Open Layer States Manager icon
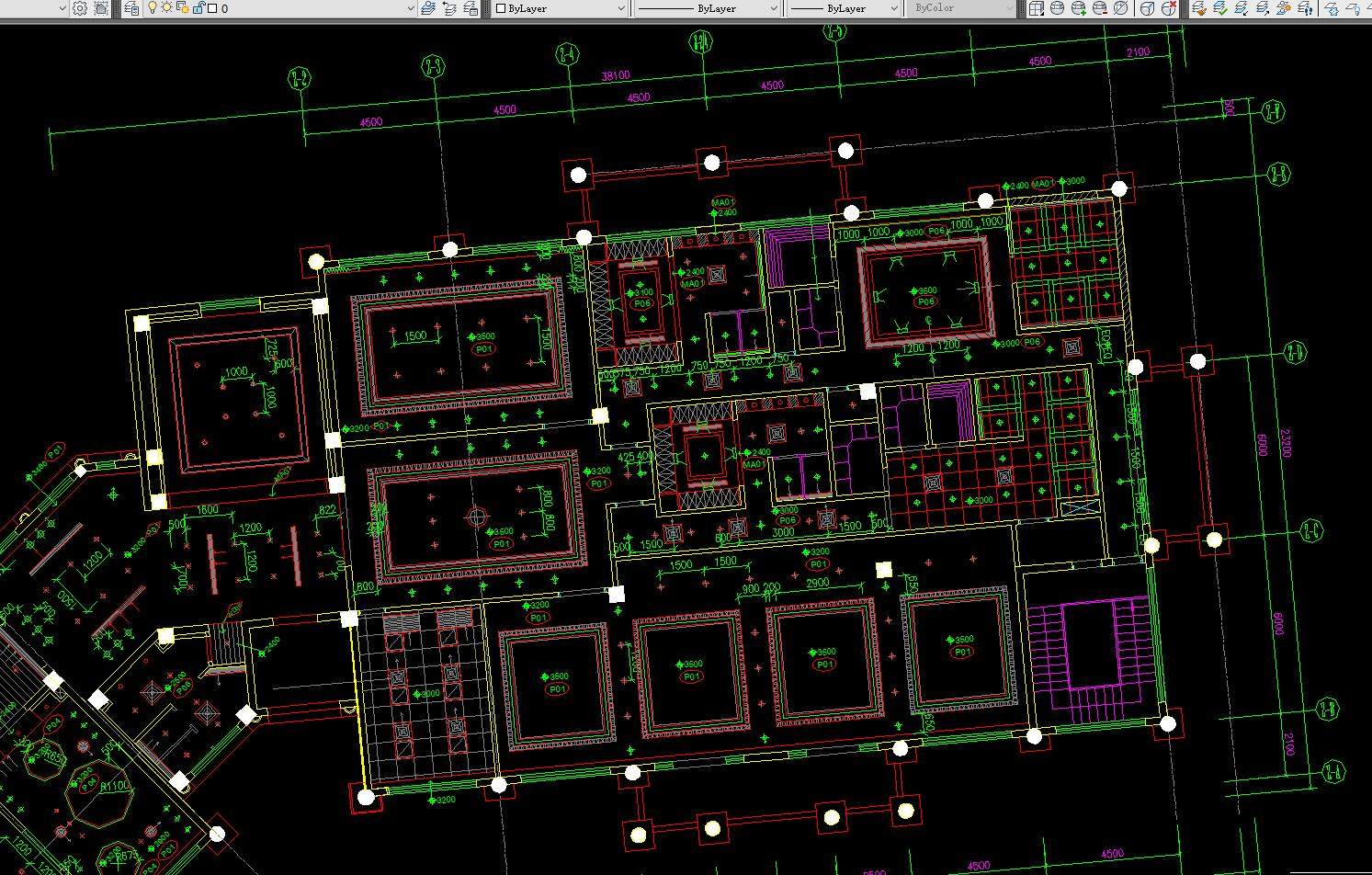Screen dimensions: 1372x875 click(x=471, y=8)
